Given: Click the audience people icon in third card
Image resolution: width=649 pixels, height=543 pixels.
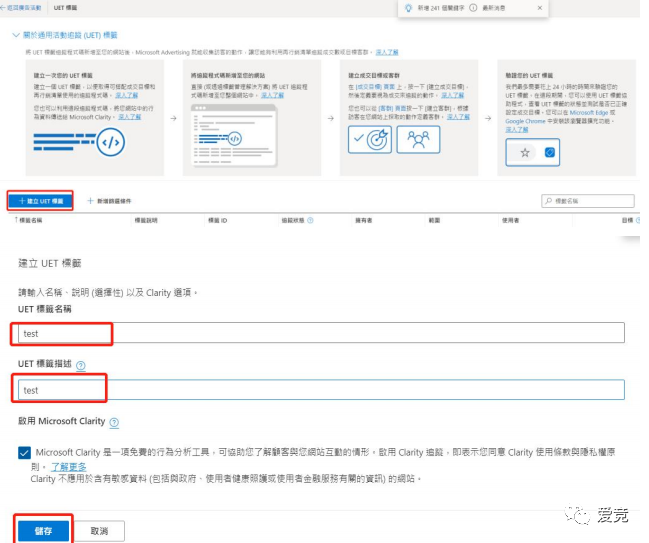Looking at the screenshot, I should [418, 140].
